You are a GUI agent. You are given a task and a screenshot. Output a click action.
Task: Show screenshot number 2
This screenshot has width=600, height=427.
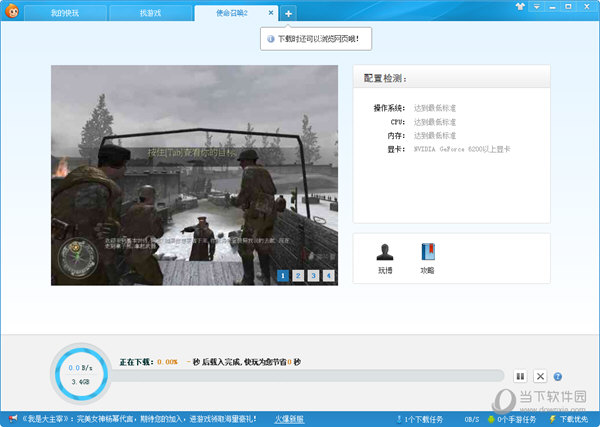pos(298,275)
